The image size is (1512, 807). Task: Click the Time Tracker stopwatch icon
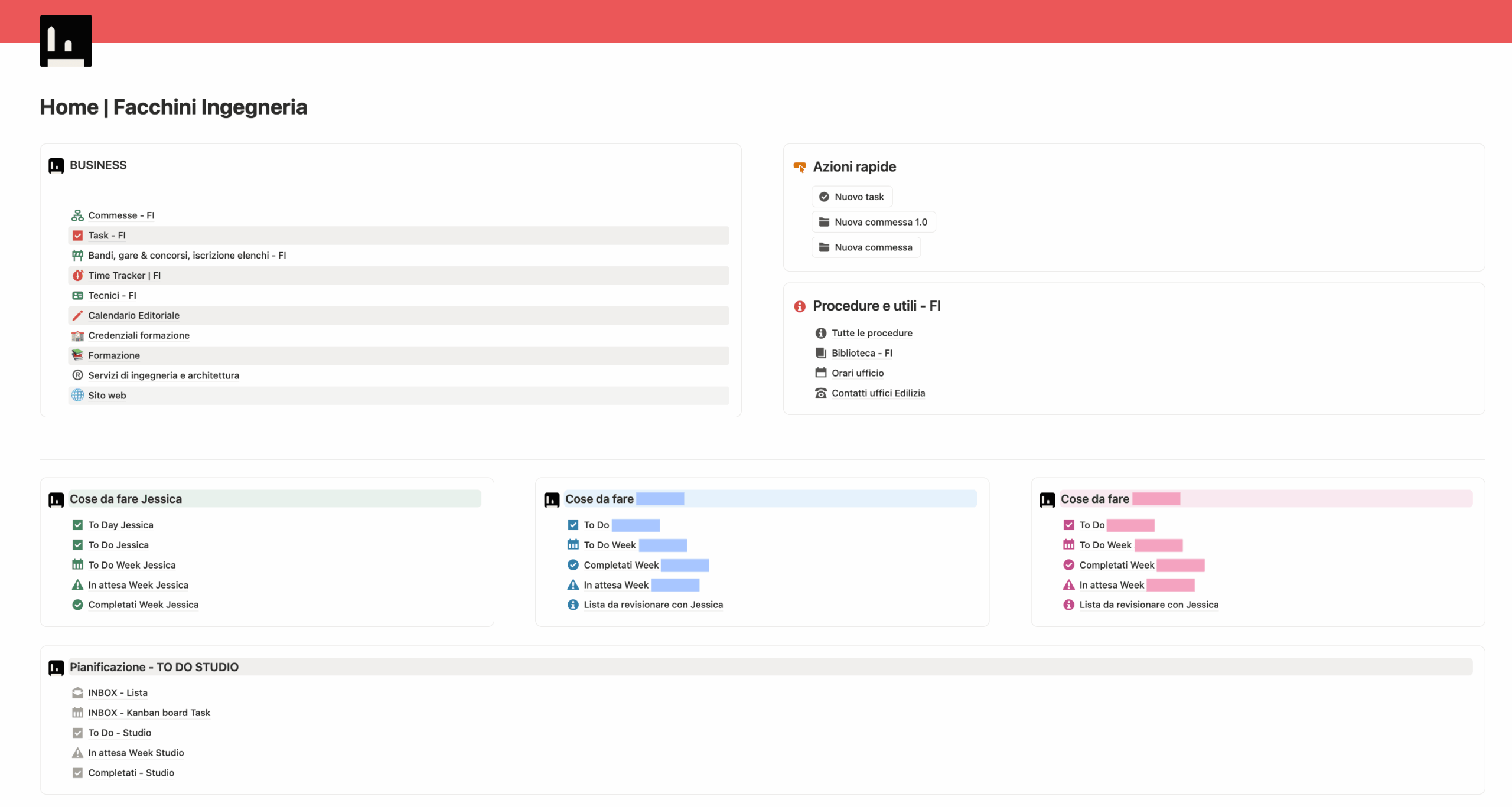tap(77, 276)
